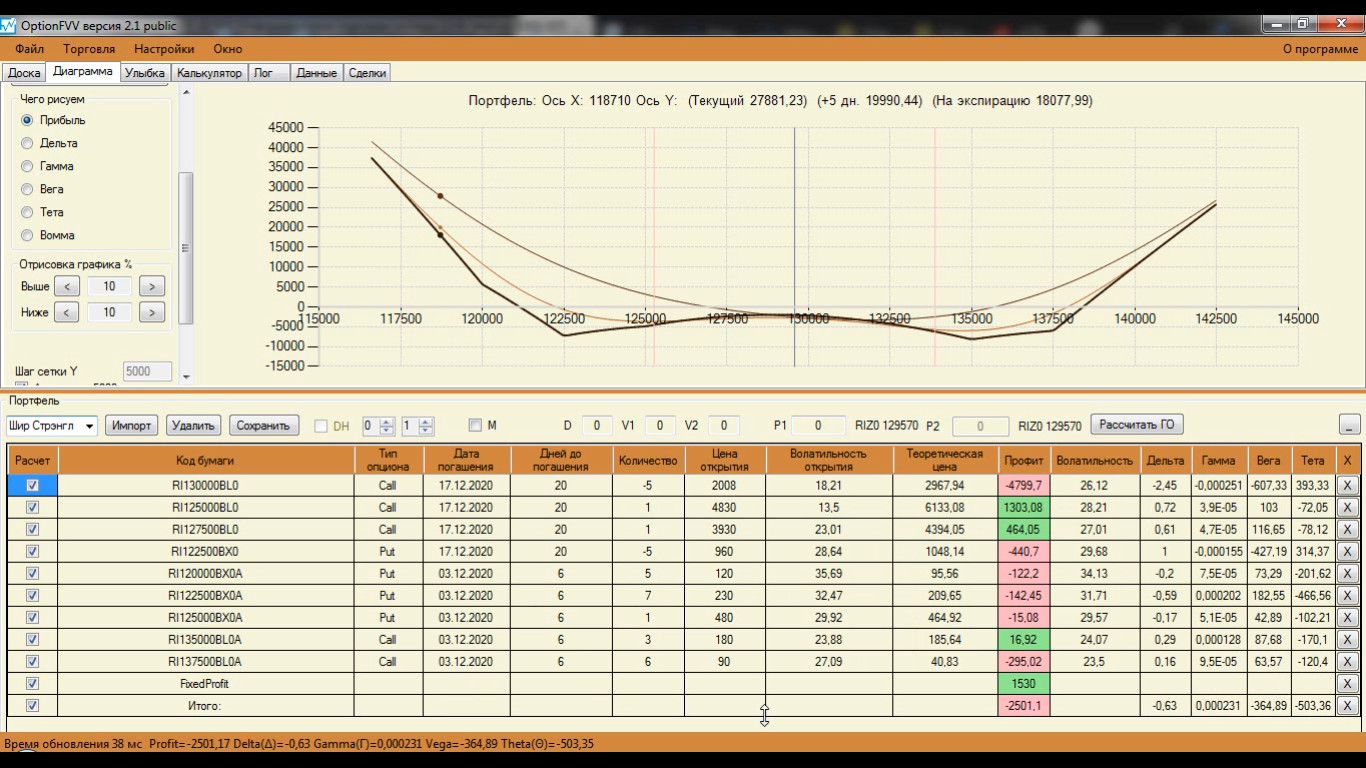Screen dimensions: 1366x768
Task: Increase the Ниже percentage with right arrow
Action: pyautogui.click(x=152, y=312)
